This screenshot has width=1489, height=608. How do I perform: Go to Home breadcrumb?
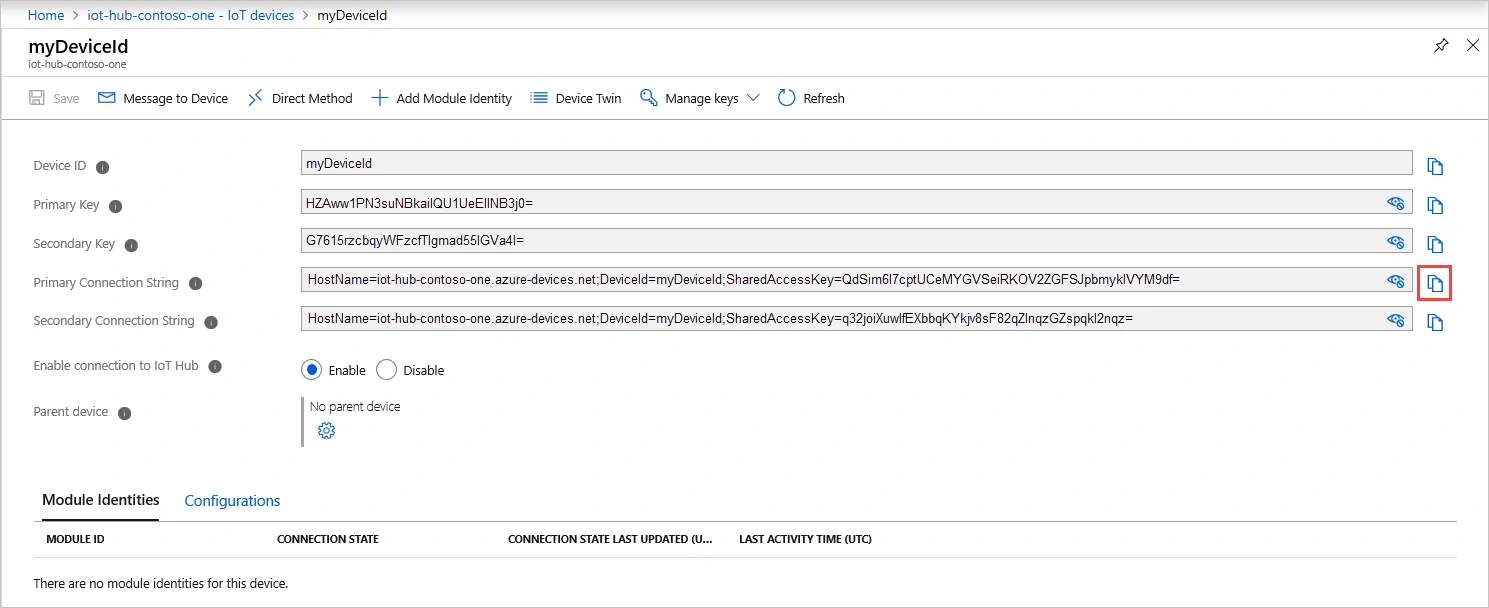(x=46, y=15)
